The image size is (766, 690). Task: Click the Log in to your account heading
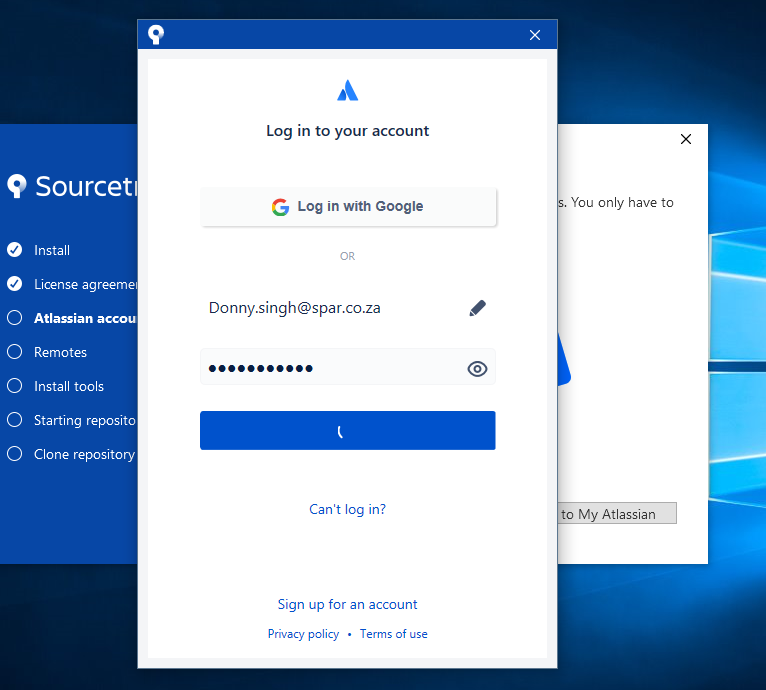coord(347,131)
